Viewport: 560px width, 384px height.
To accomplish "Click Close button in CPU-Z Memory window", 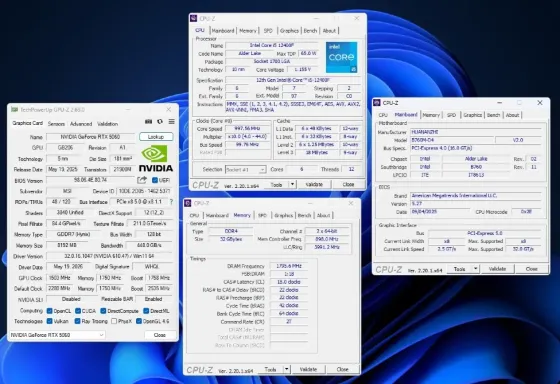I will [x=342, y=369].
